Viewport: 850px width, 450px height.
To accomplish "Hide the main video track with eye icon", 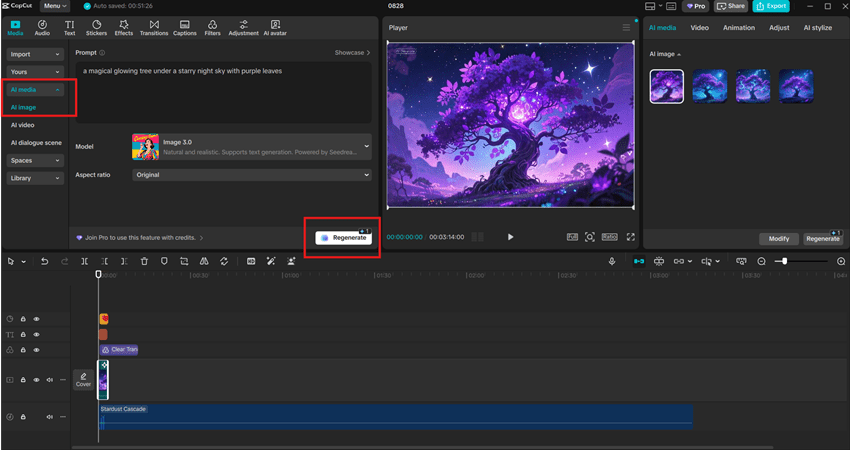I will click(x=36, y=380).
